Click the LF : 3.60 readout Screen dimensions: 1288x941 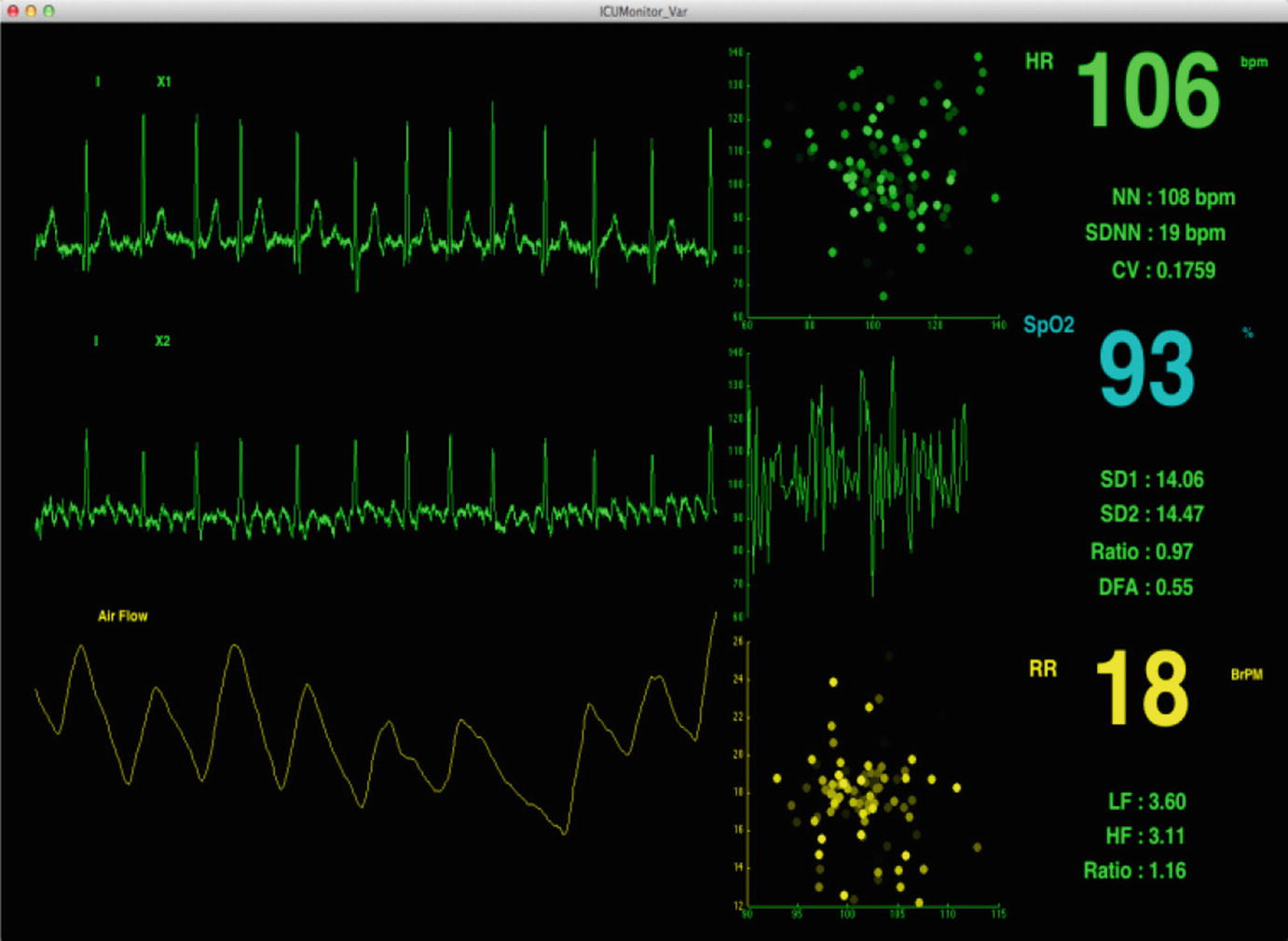(x=1146, y=801)
